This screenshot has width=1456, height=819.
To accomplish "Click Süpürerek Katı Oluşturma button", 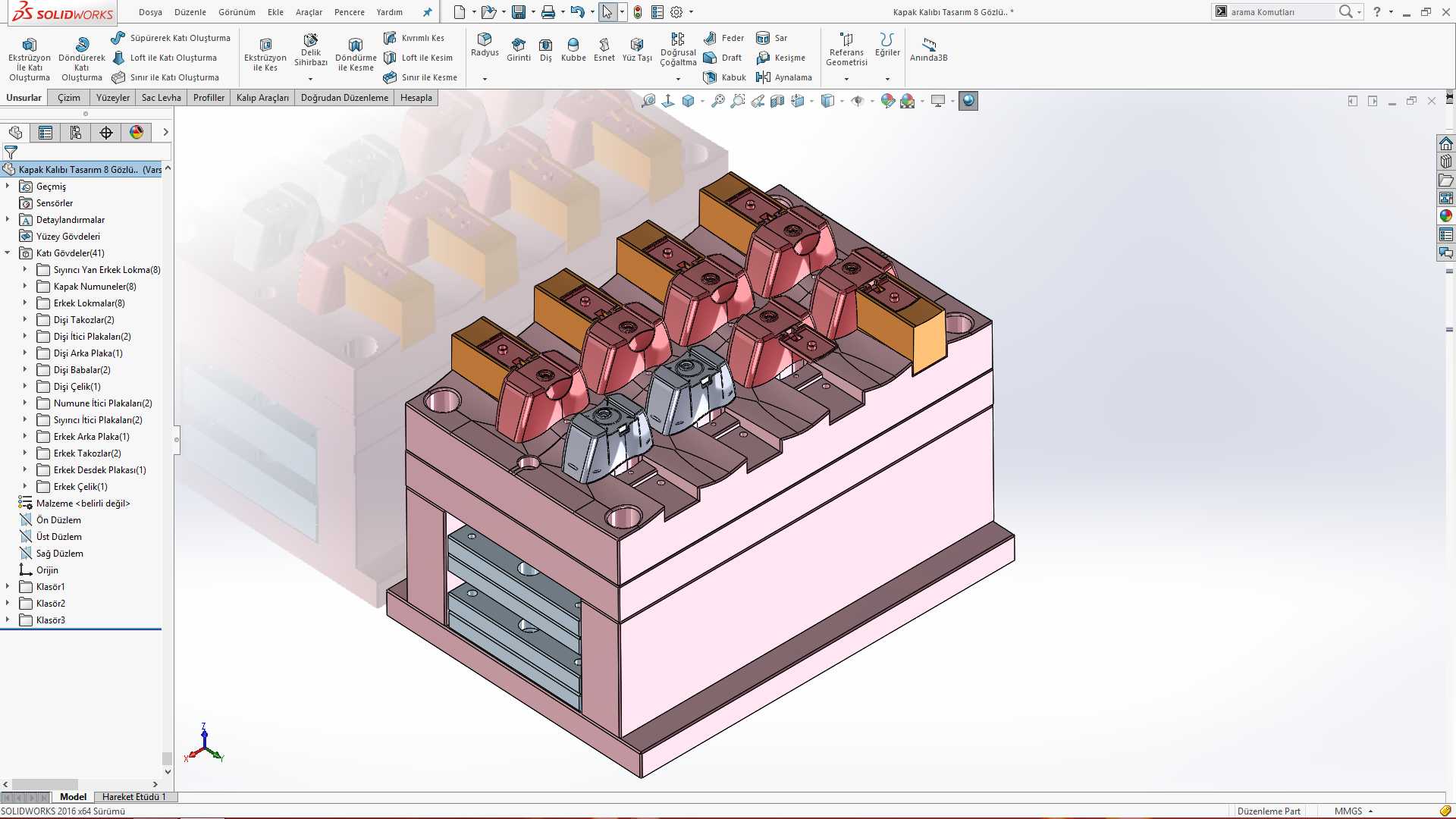I will pos(171,38).
